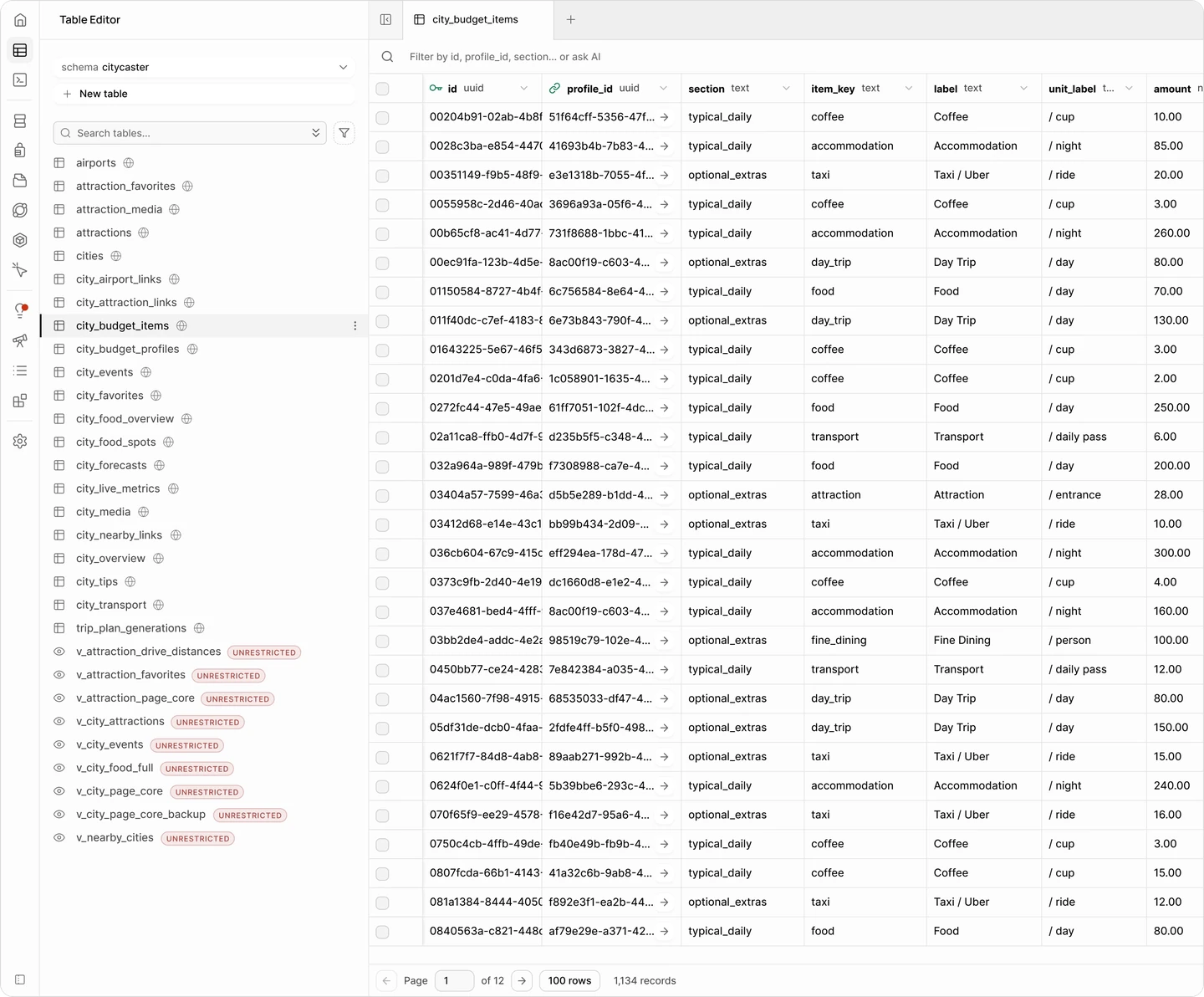Open the id column header menu
This screenshot has width=1204, height=997.
click(x=524, y=89)
